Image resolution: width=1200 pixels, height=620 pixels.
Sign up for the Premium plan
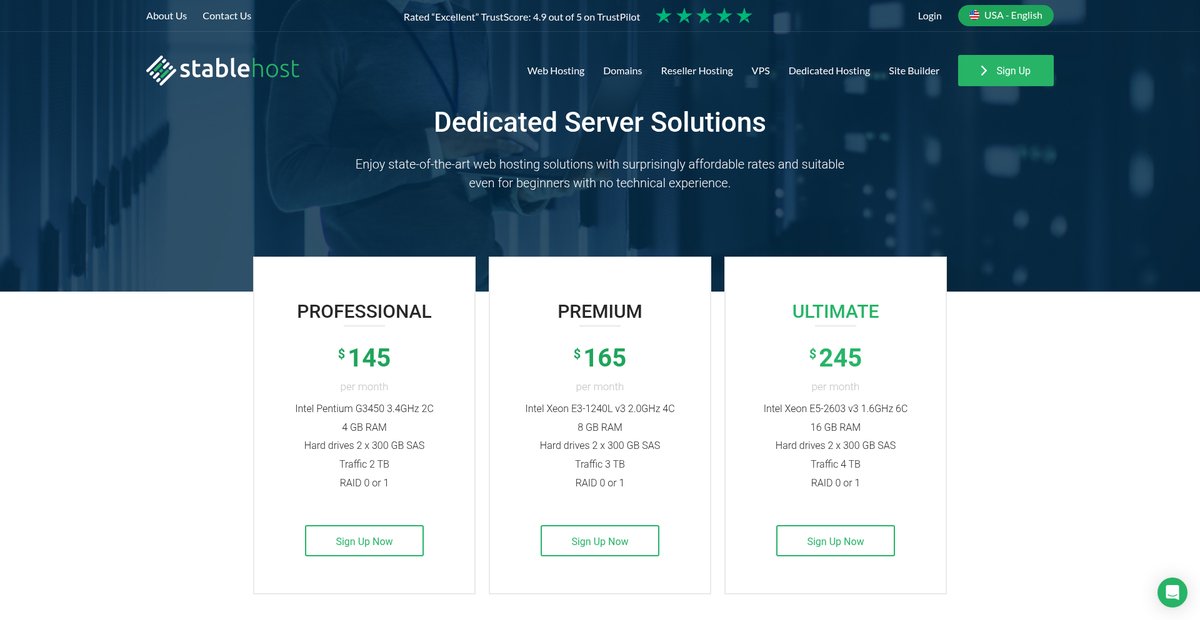click(x=600, y=541)
